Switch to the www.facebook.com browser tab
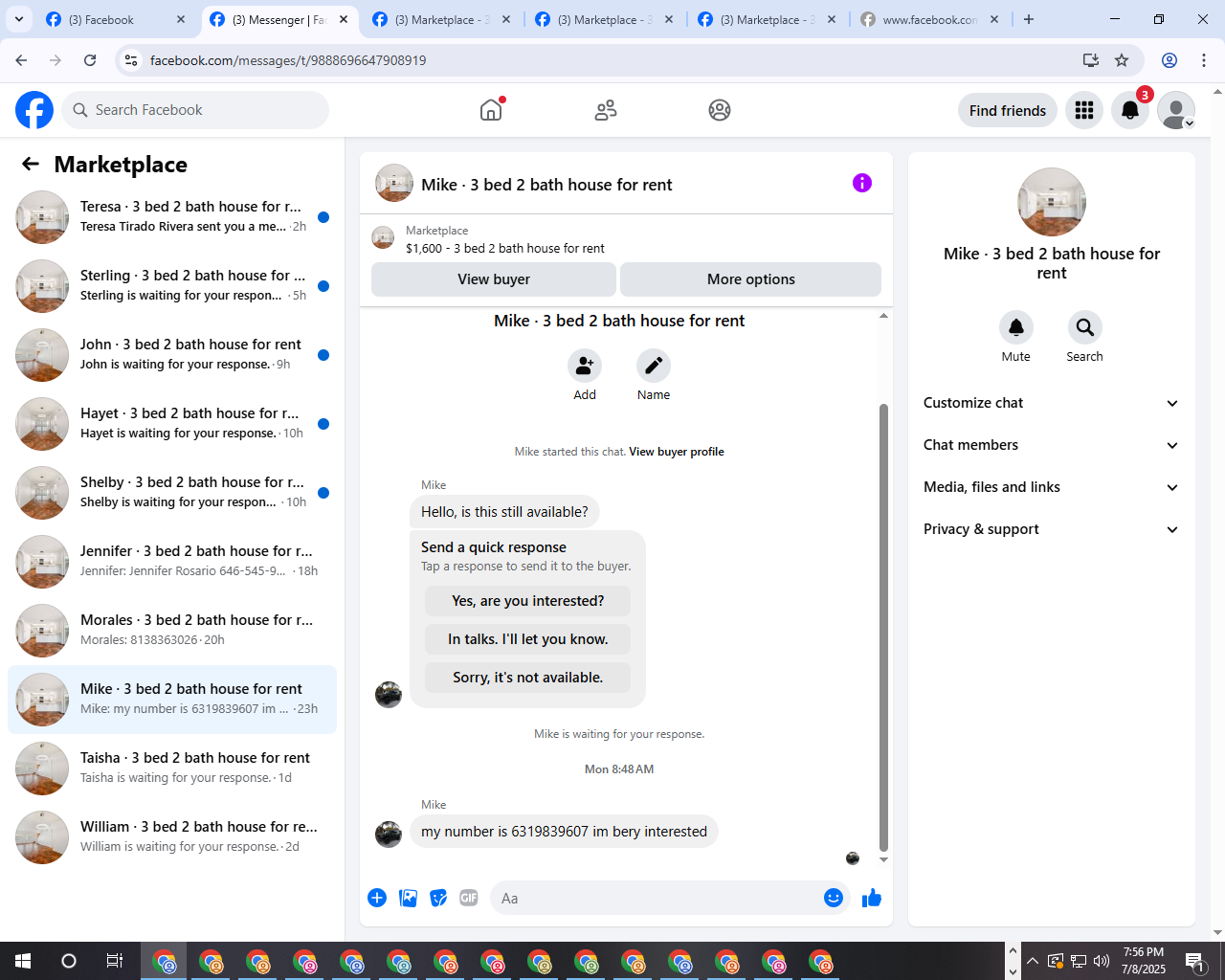 tap(929, 19)
